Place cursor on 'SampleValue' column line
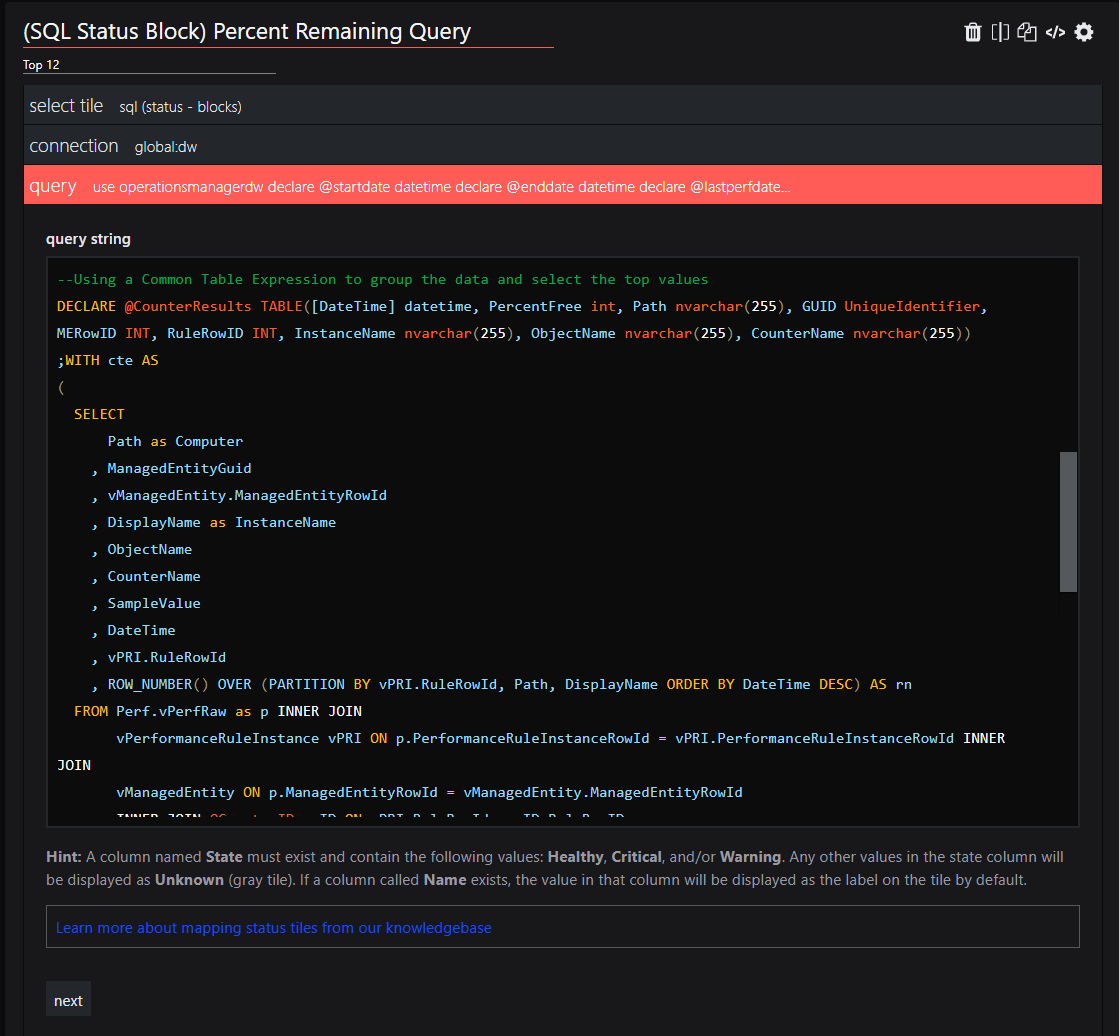1119x1036 pixels. (153, 603)
